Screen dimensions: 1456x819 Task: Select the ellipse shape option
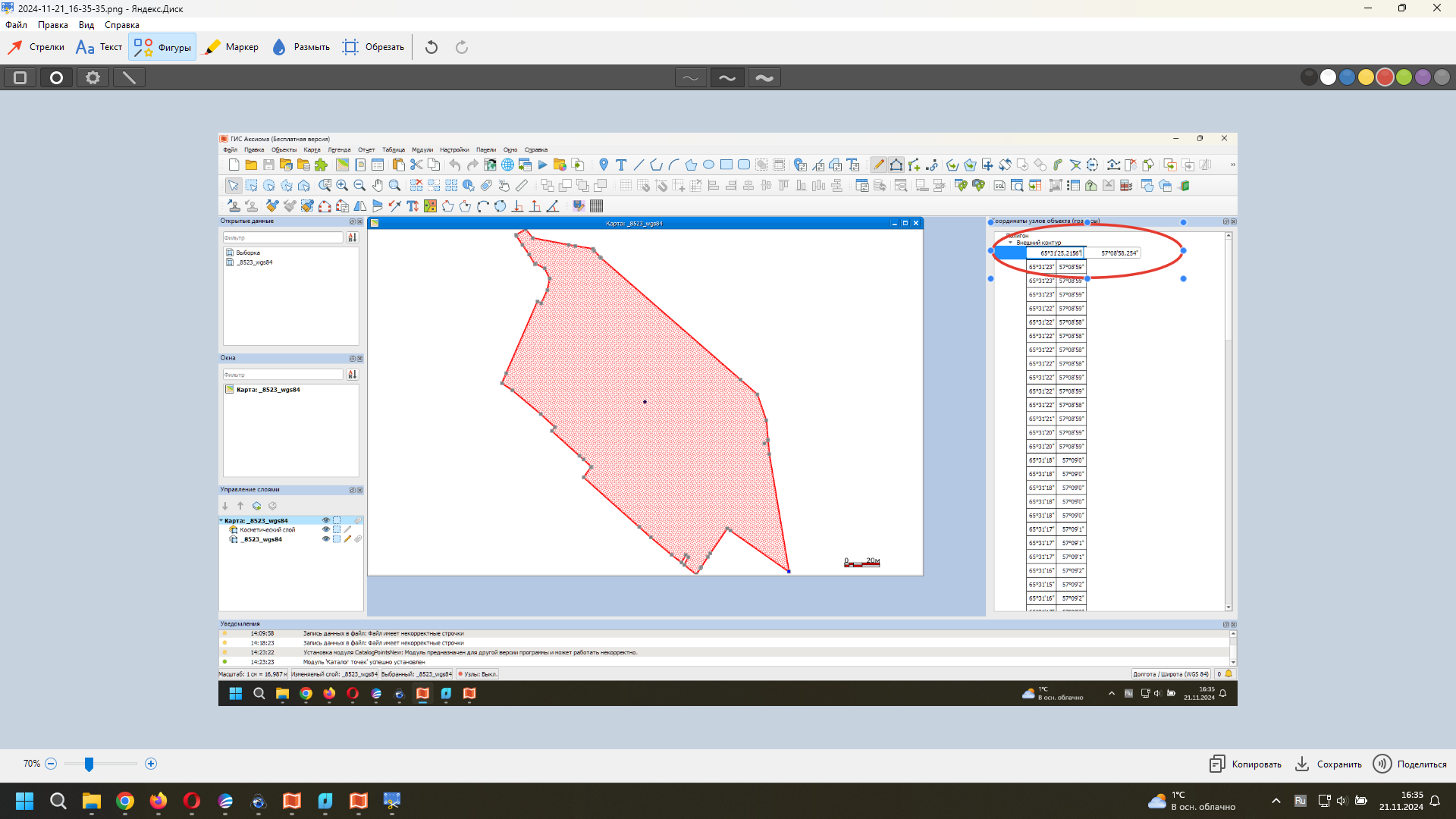(x=56, y=77)
